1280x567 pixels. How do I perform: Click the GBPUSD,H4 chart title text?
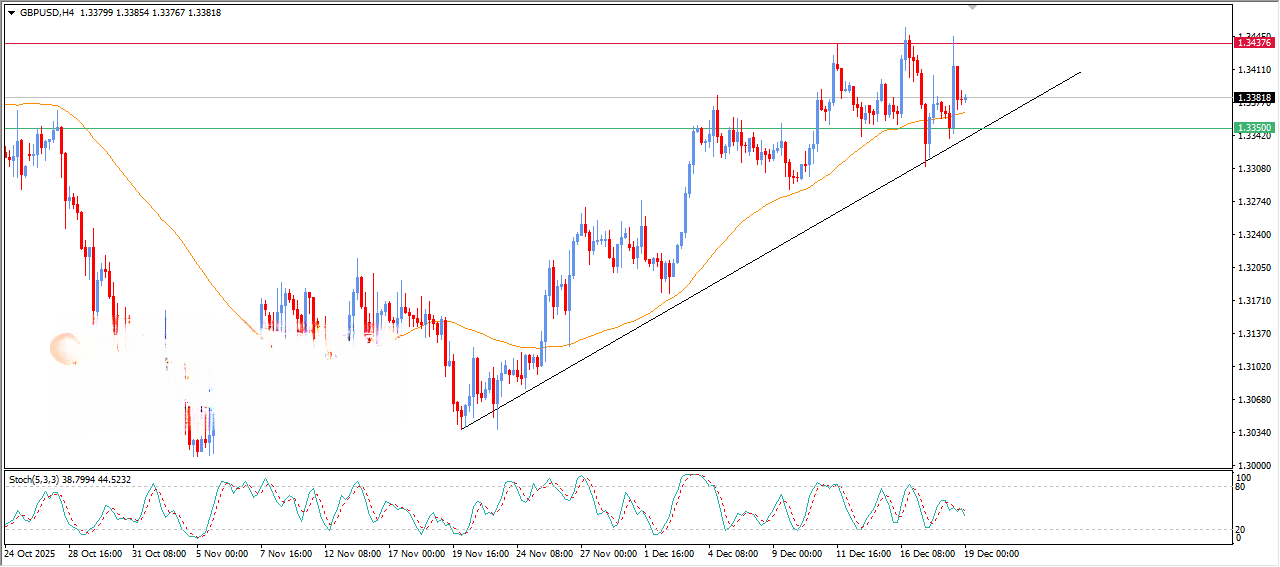coord(46,13)
